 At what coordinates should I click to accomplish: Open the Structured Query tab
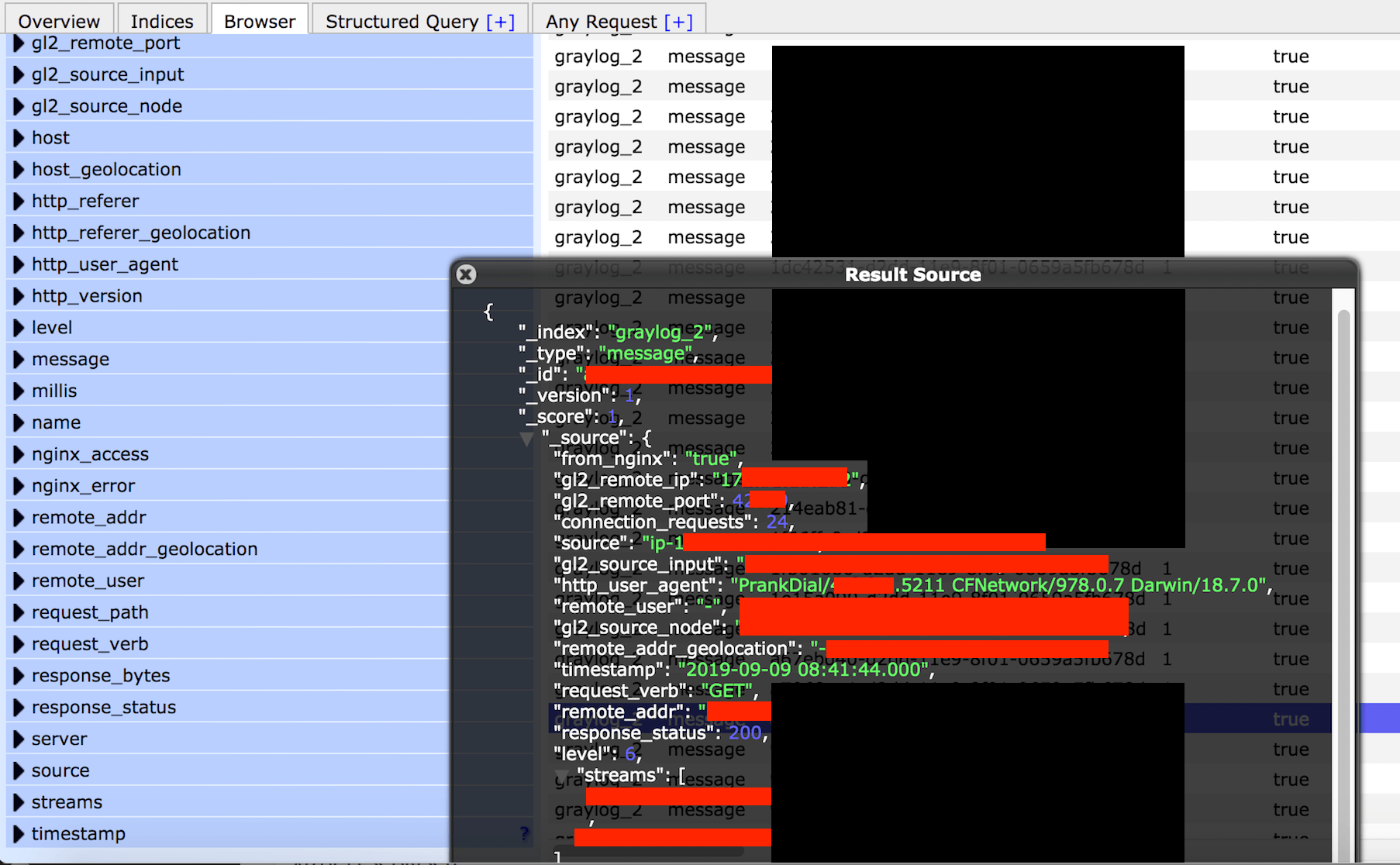click(402, 21)
